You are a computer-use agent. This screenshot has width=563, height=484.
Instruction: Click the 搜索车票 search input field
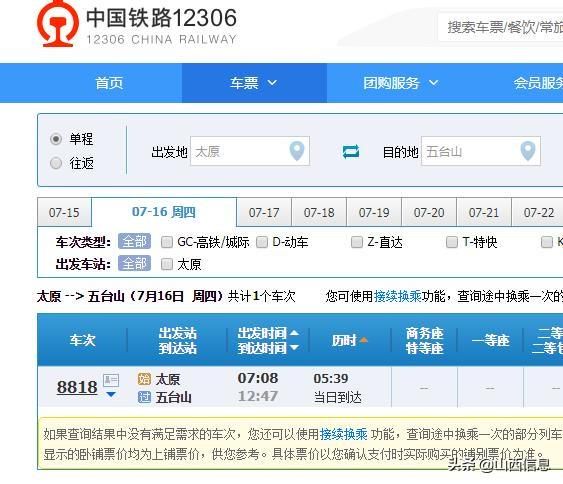click(x=501, y=27)
